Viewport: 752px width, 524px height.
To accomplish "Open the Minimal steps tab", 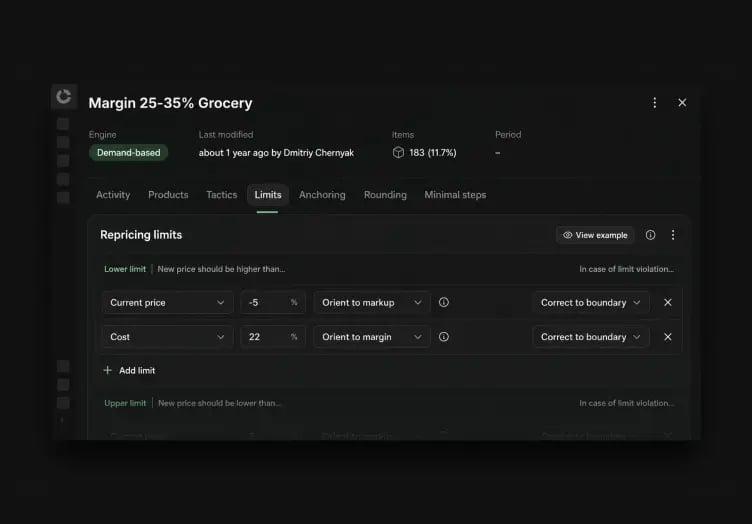I will 455,195.
